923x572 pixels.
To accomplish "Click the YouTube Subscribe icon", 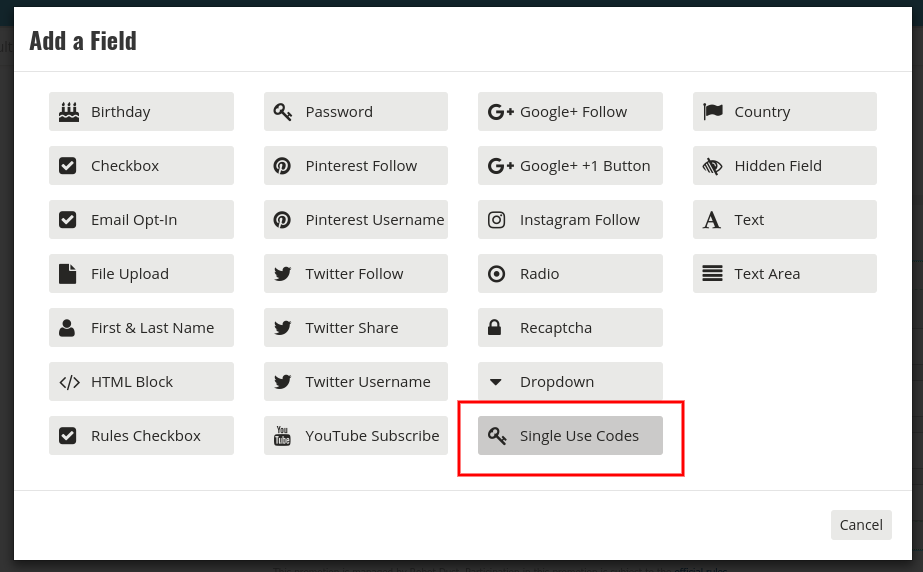I will (x=283, y=436).
